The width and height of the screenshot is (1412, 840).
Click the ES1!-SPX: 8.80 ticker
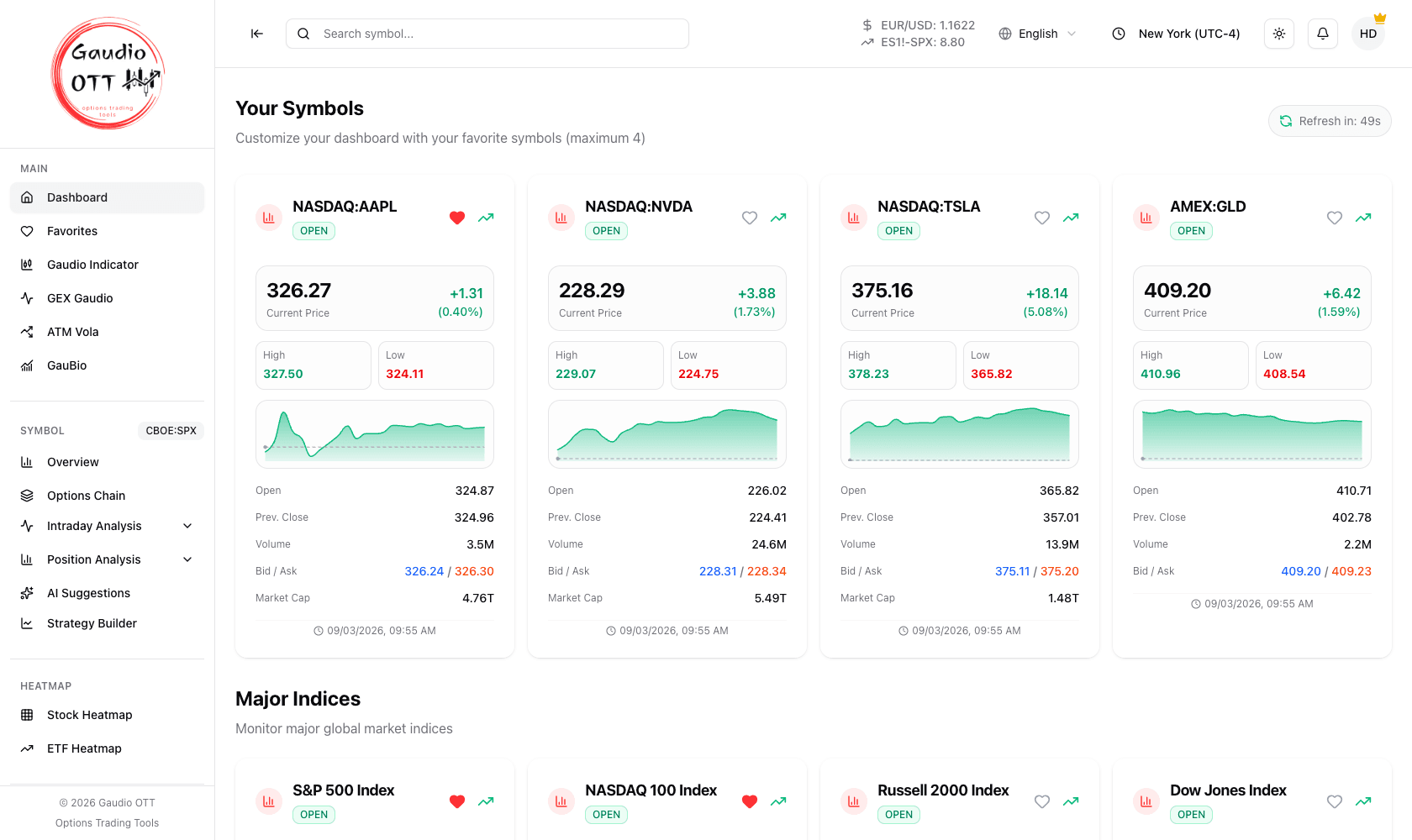(x=913, y=42)
